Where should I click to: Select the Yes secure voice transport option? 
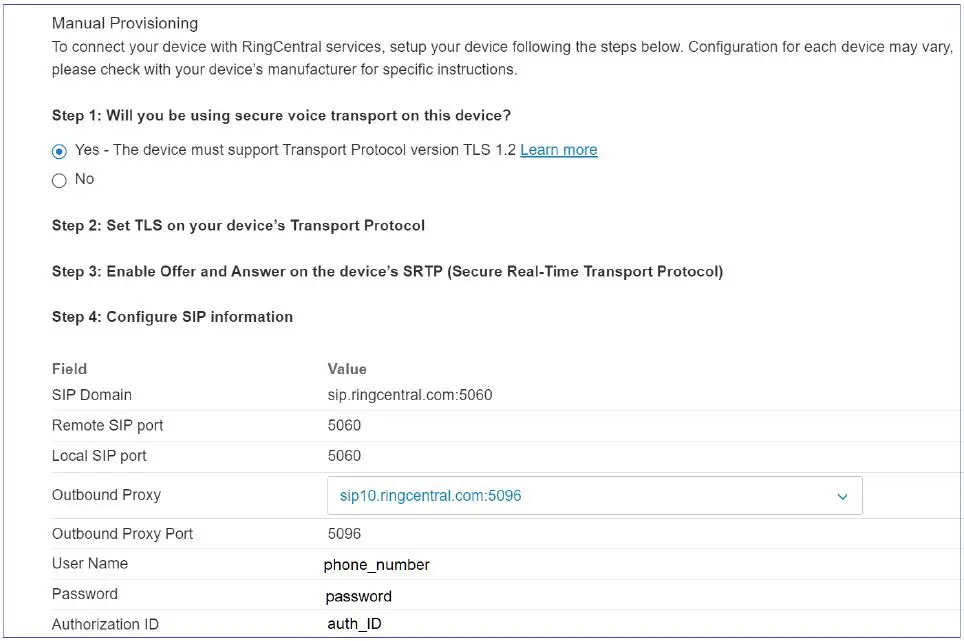tap(58, 150)
